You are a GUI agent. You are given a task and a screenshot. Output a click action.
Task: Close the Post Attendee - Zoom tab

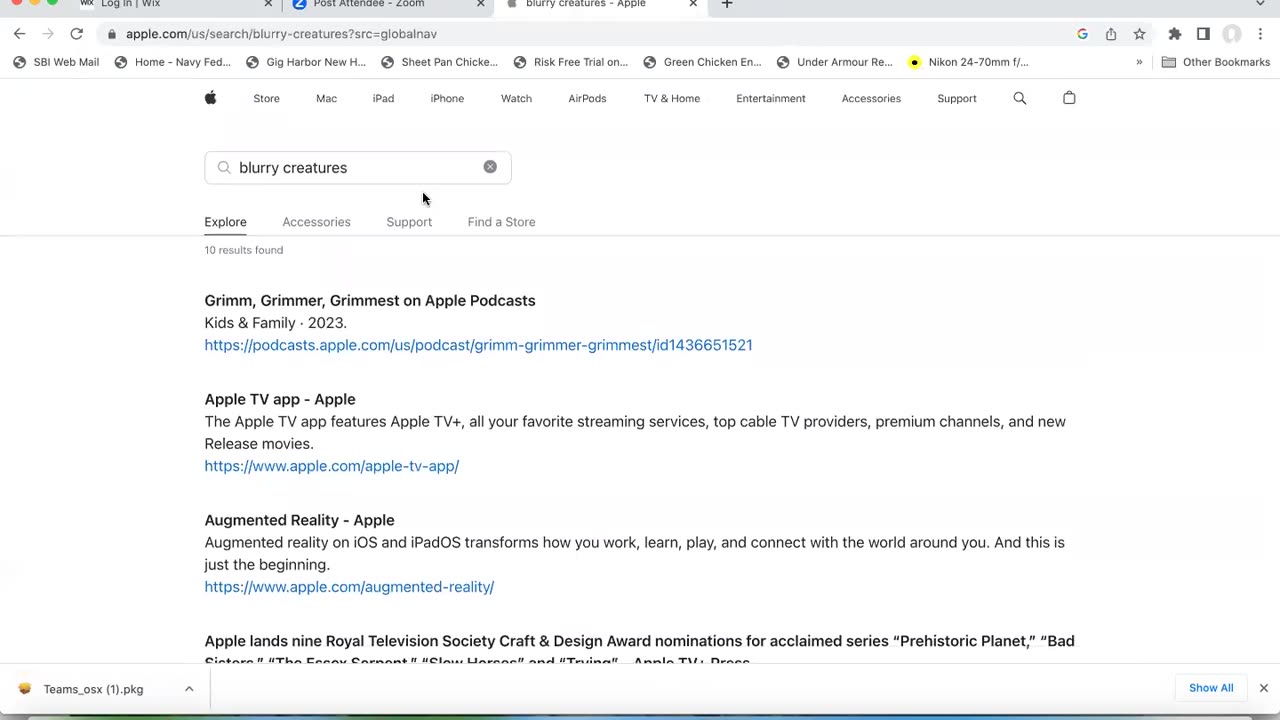tap(481, 4)
